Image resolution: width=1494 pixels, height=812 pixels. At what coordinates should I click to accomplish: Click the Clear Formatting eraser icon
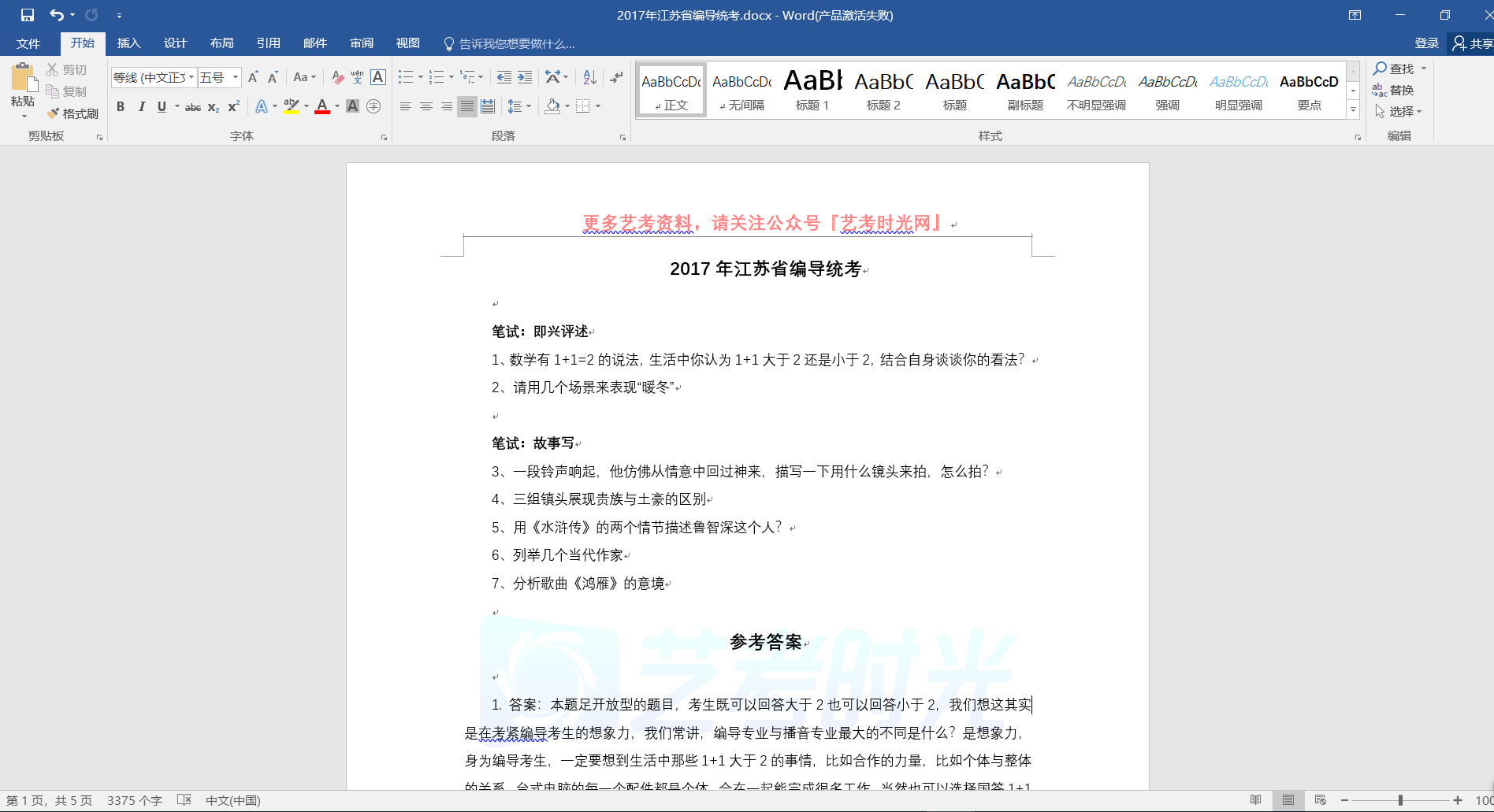(x=337, y=77)
